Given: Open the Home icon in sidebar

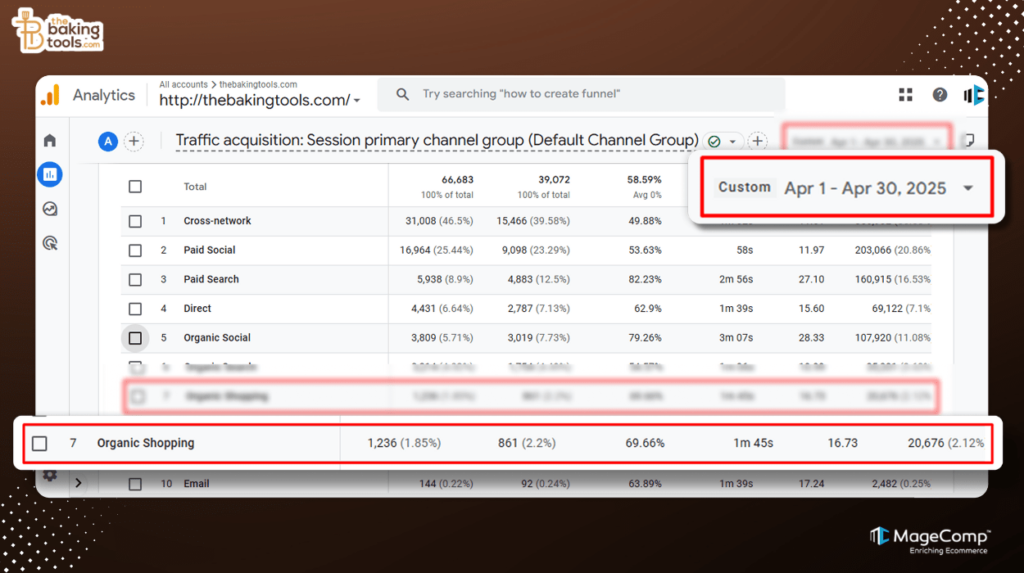Looking at the screenshot, I should [x=50, y=141].
